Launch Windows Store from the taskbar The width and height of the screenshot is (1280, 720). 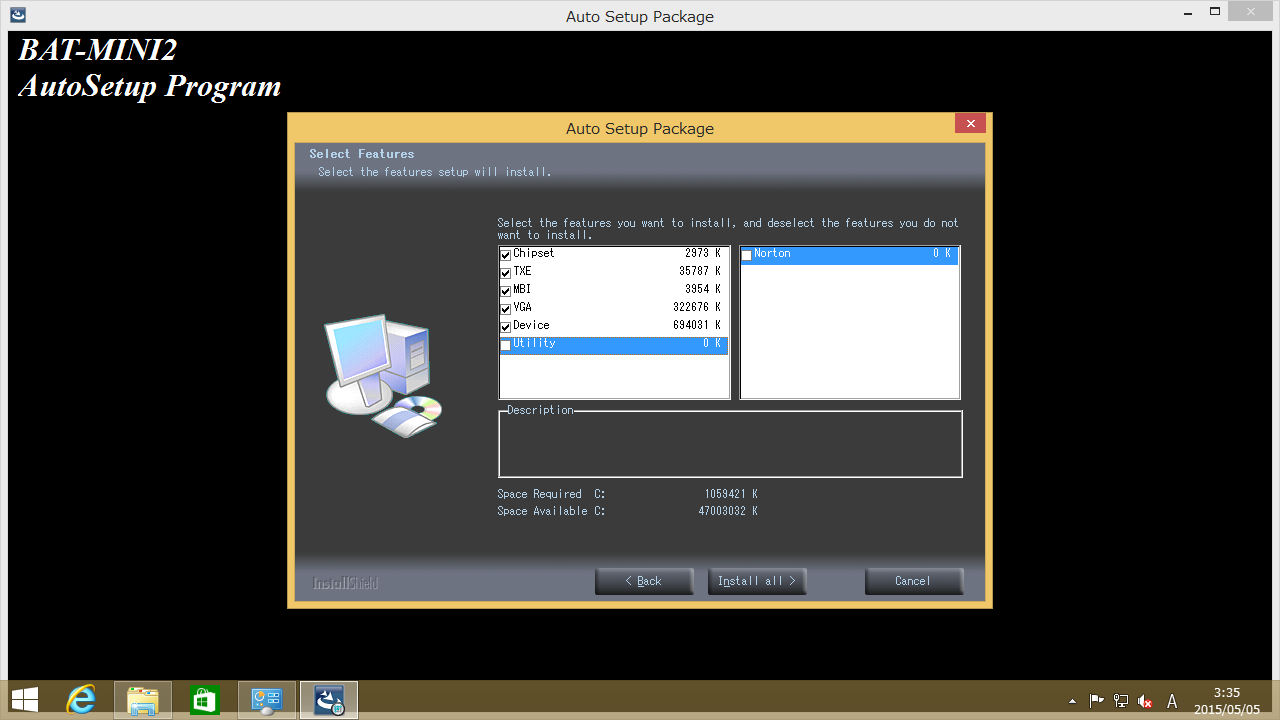(x=205, y=700)
